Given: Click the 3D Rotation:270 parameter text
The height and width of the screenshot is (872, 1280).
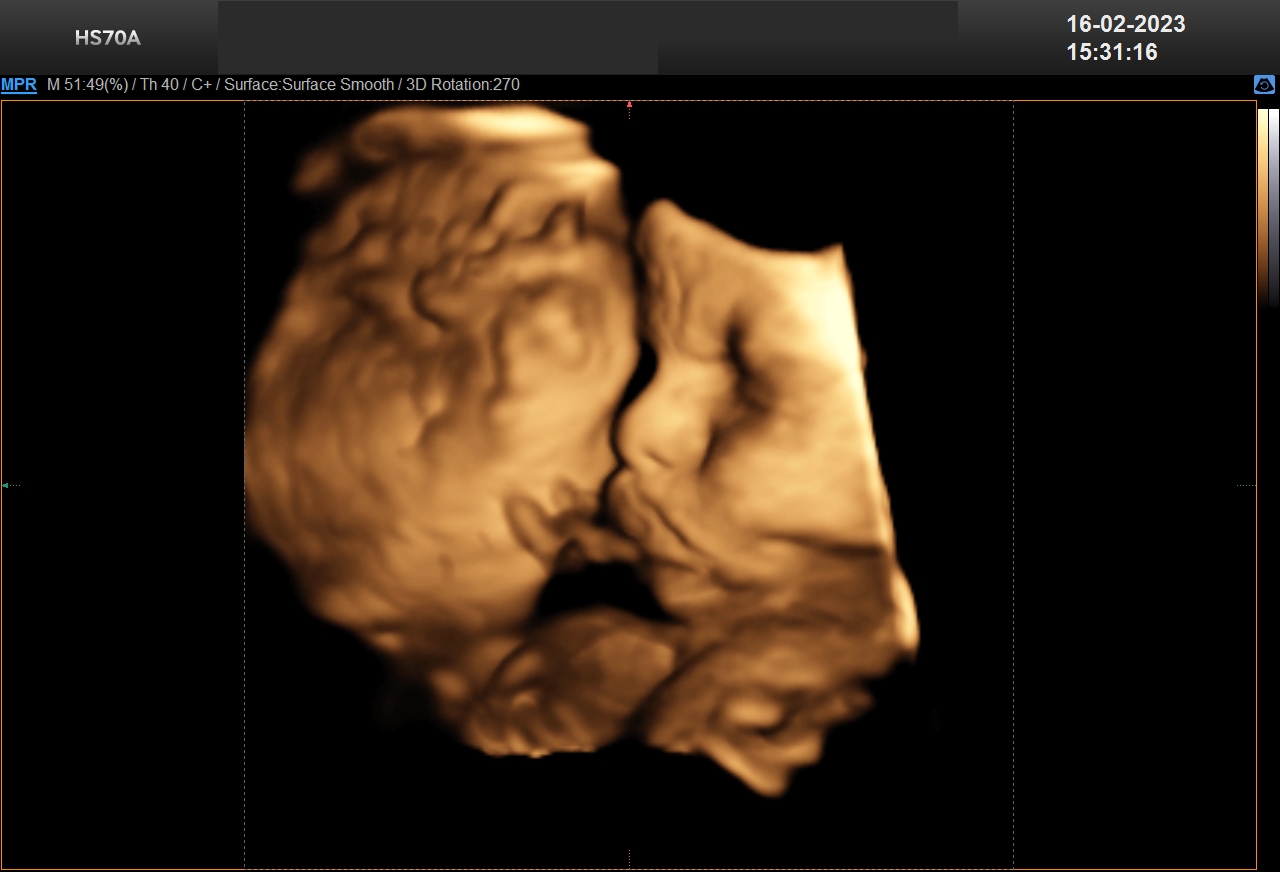Looking at the screenshot, I should pos(463,85).
